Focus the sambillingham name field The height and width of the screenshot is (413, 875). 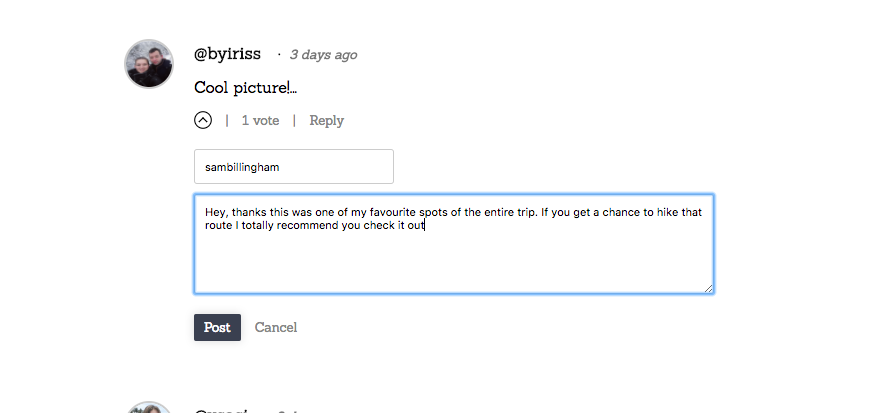pos(293,167)
